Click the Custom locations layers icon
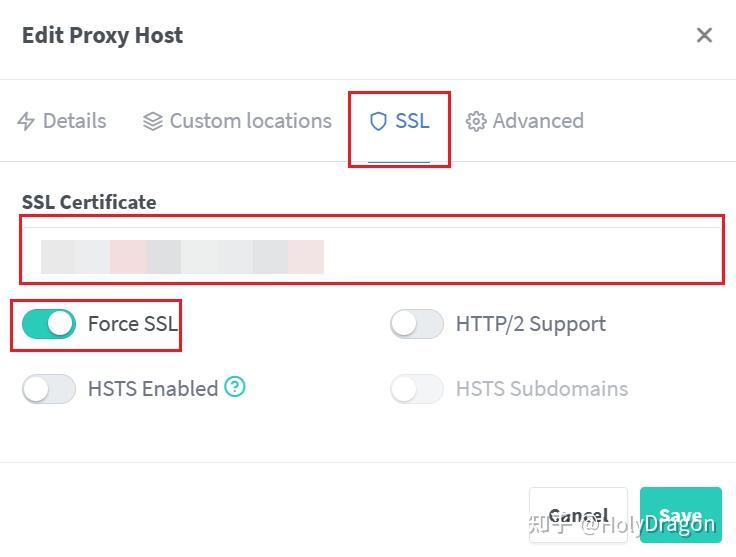736x557 pixels. point(152,122)
